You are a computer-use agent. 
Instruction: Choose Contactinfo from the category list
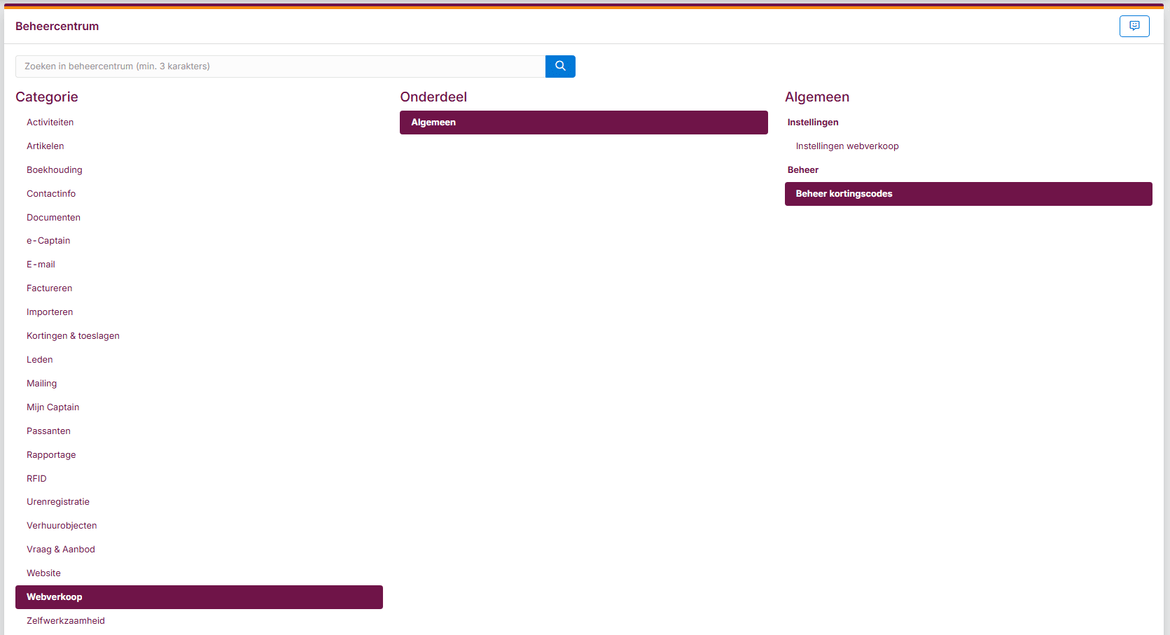[x=51, y=194]
